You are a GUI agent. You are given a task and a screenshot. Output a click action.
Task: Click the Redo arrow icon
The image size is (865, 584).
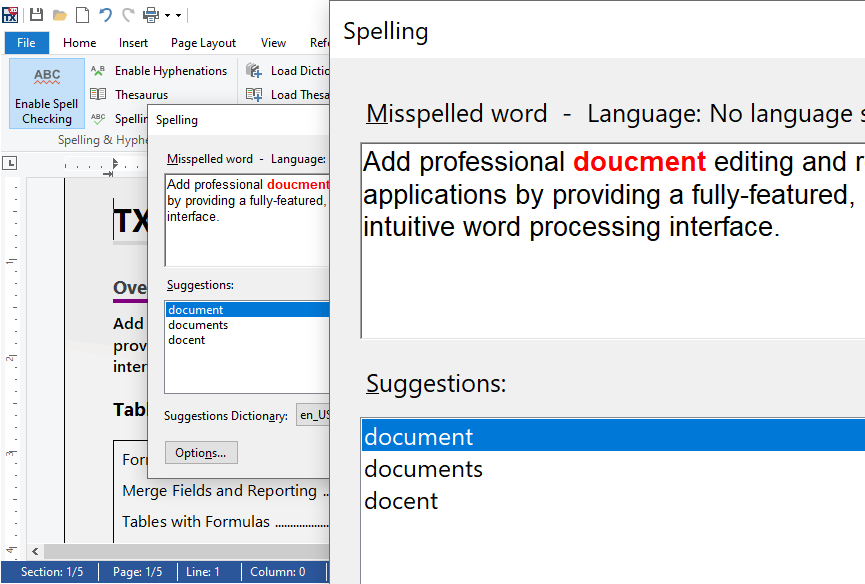coord(127,15)
